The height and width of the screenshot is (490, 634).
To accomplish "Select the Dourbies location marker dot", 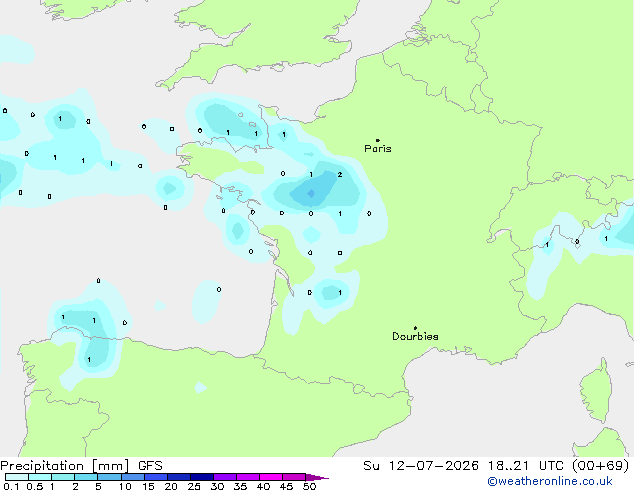I will [415, 328].
